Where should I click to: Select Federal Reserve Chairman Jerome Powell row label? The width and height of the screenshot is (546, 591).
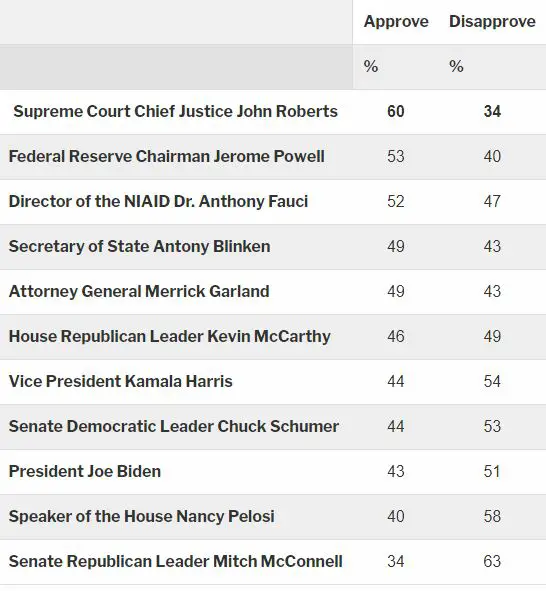click(x=167, y=156)
